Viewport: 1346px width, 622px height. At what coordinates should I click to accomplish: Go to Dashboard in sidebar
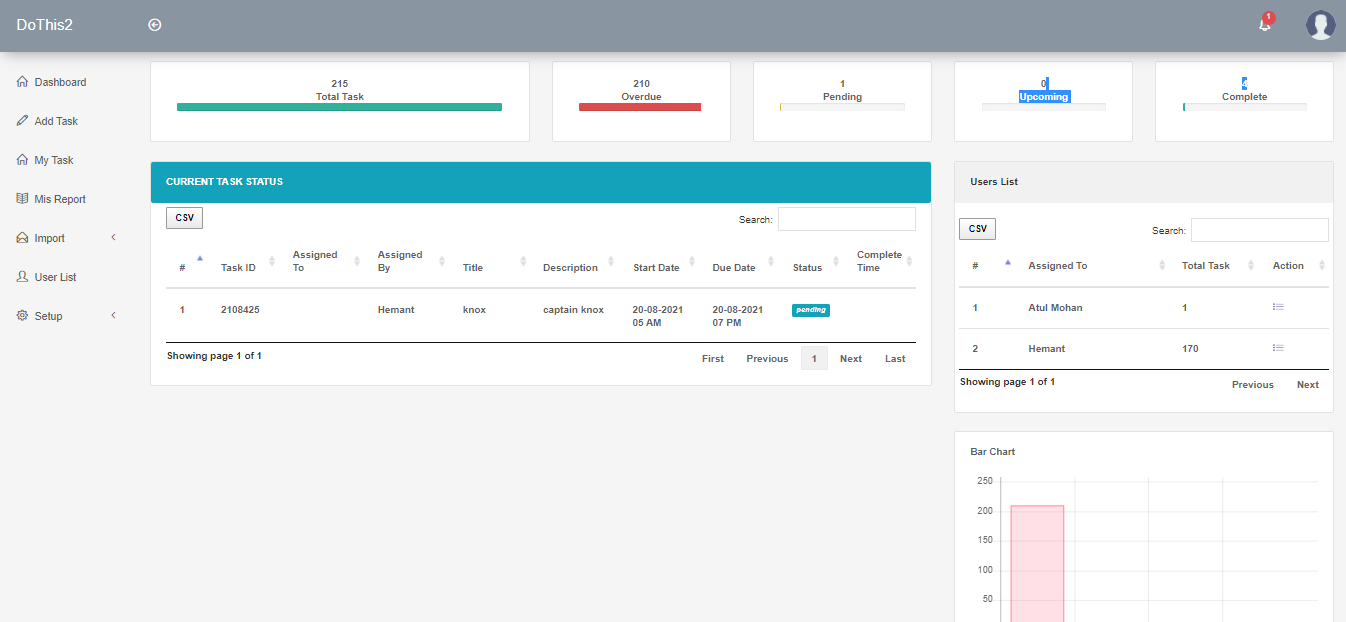(60, 82)
